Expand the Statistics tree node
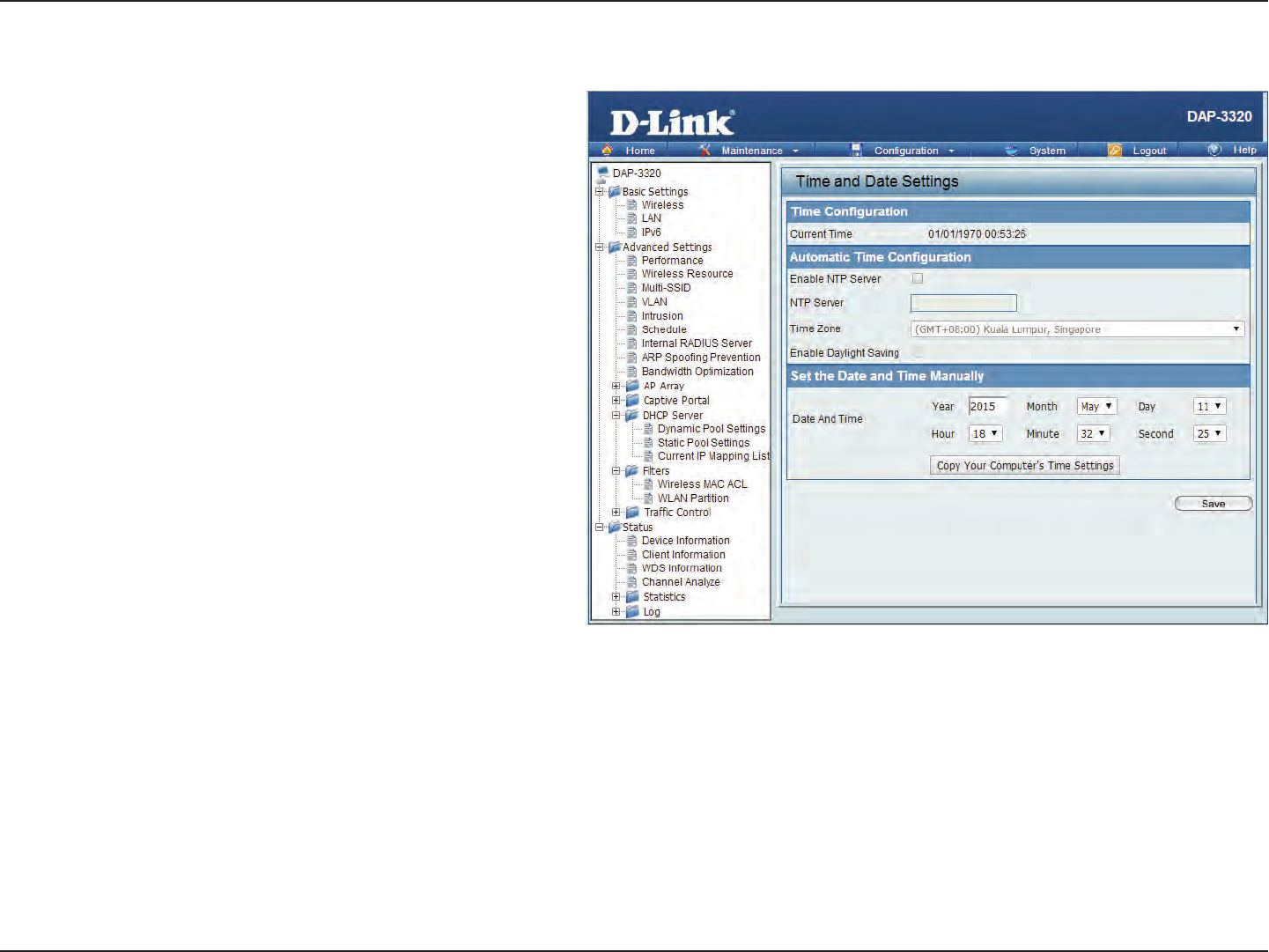The height and width of the screenshot is (952, 1269). [616, 596]
